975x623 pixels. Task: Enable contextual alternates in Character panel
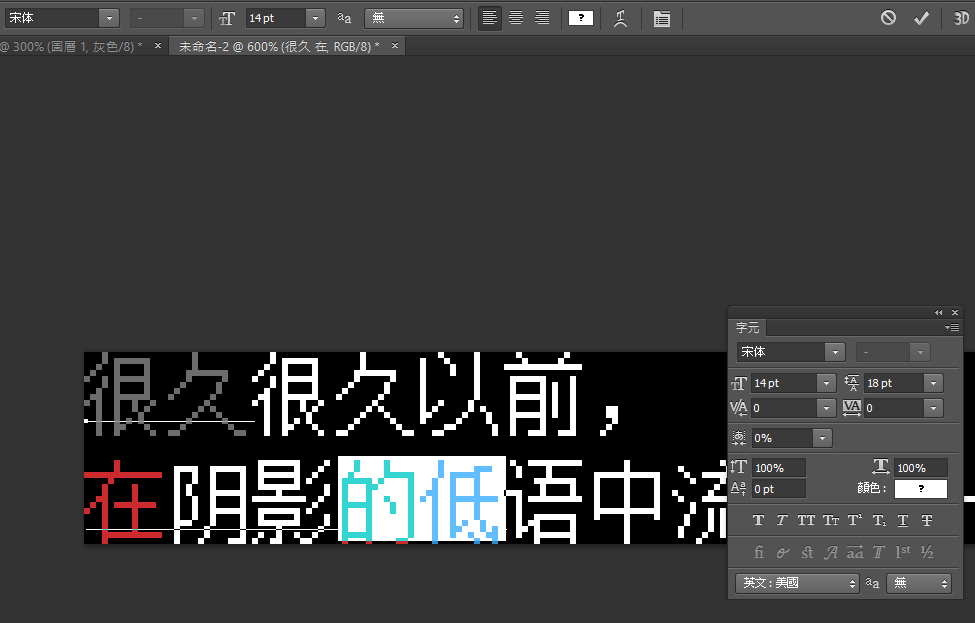click(783, 552)
